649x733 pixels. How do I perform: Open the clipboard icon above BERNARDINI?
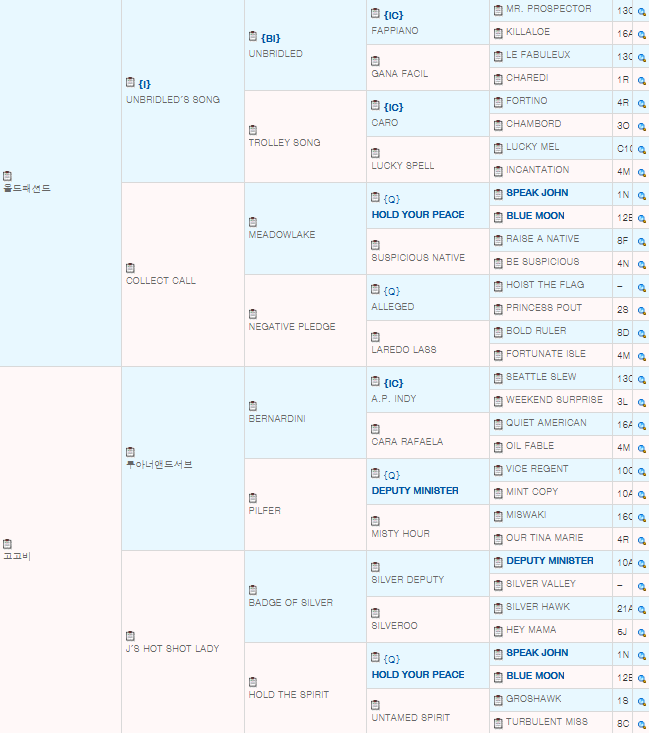(x=253, y=405)
